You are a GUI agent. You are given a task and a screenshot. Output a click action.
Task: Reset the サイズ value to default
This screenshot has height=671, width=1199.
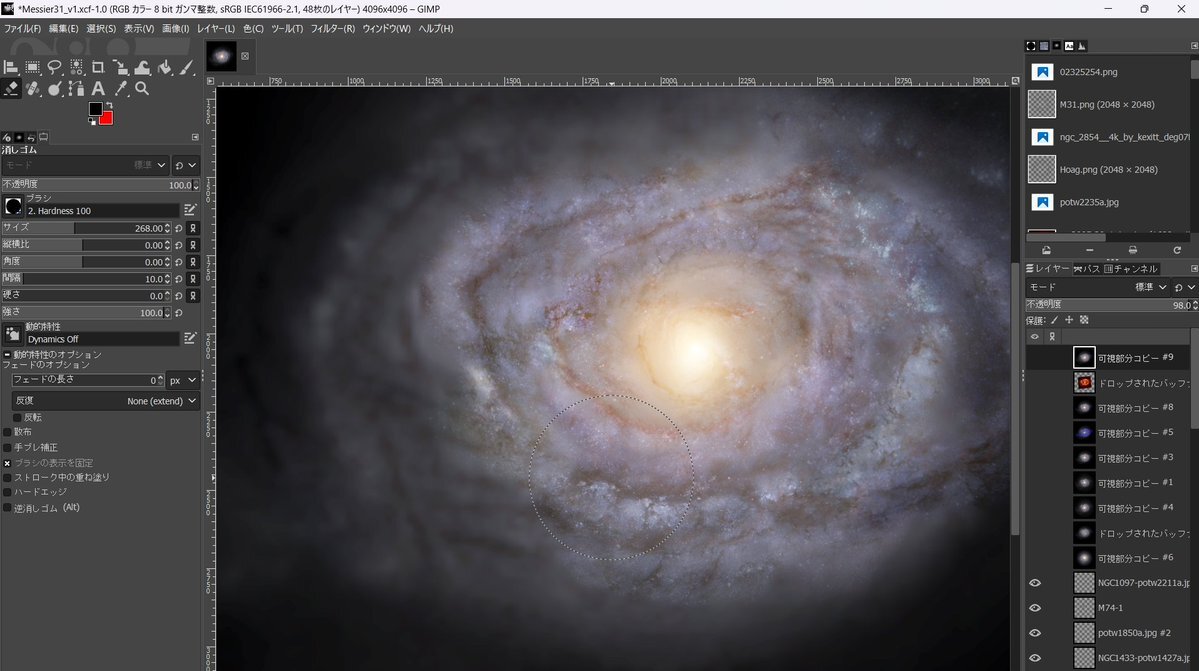pyautogui.click(x=179, y=229)
